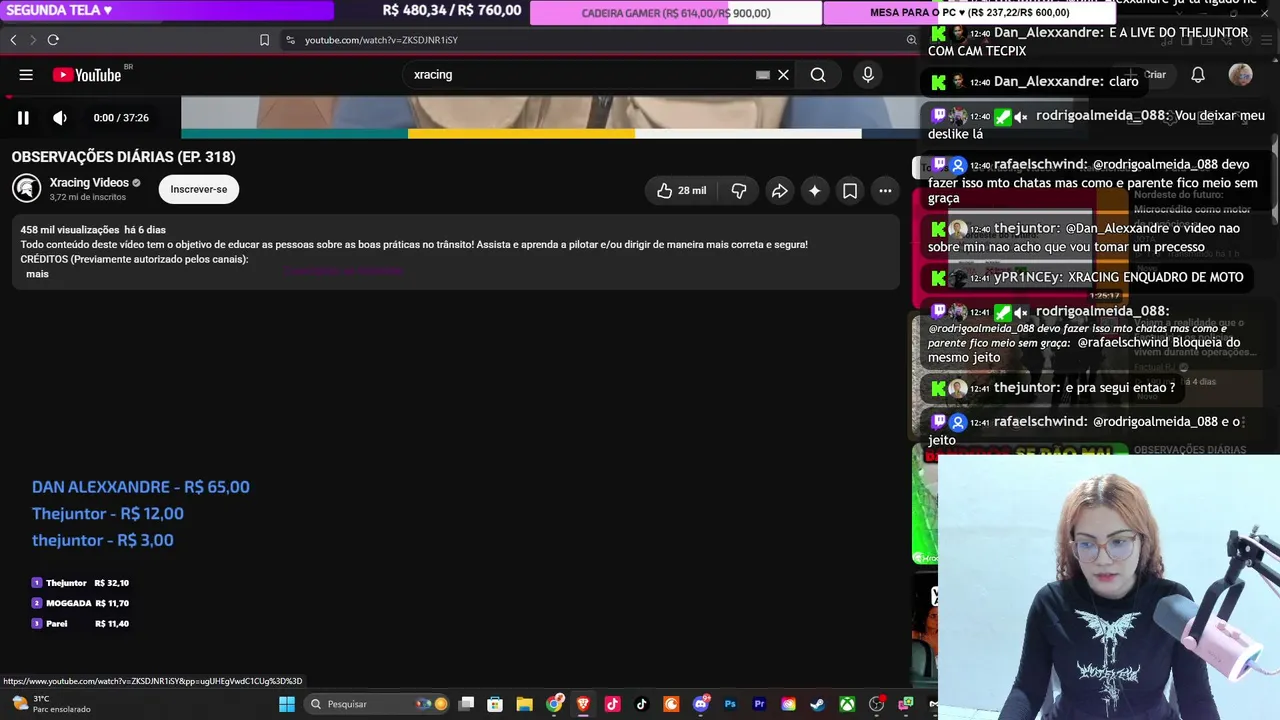Click the top donor row 'Thejuntor R$ 32,10'

coord(80,583)
